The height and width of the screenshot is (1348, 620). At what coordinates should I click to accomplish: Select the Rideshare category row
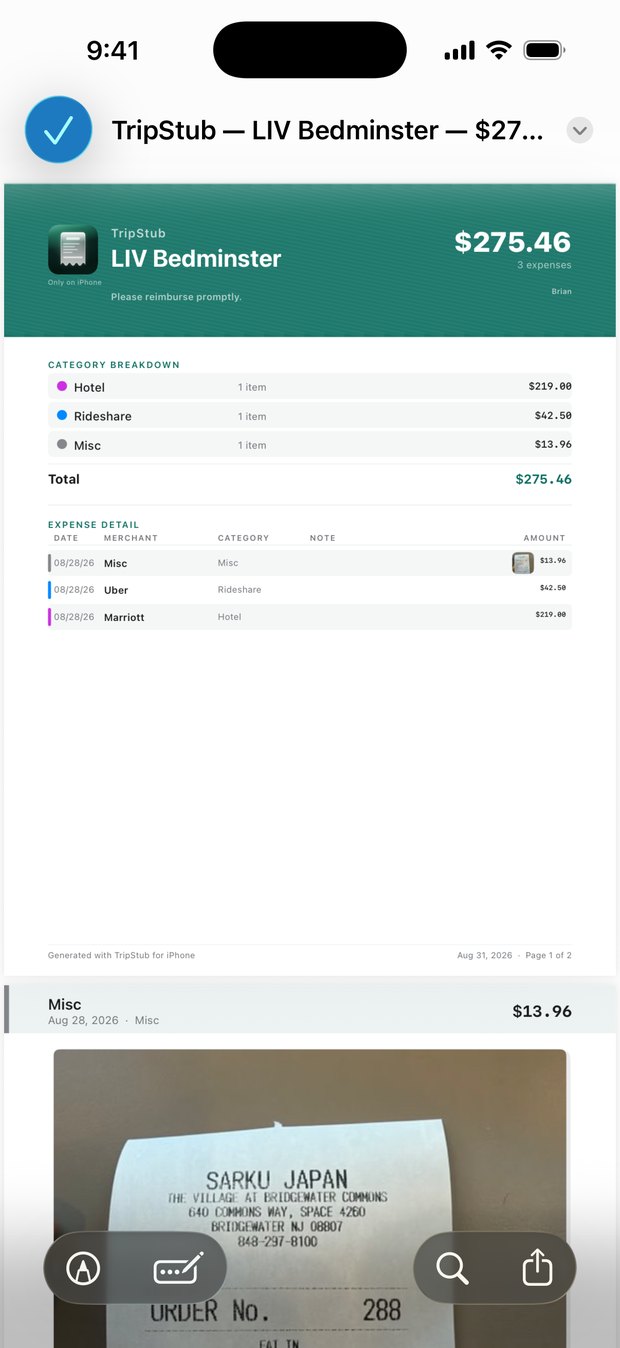(310, 416)
